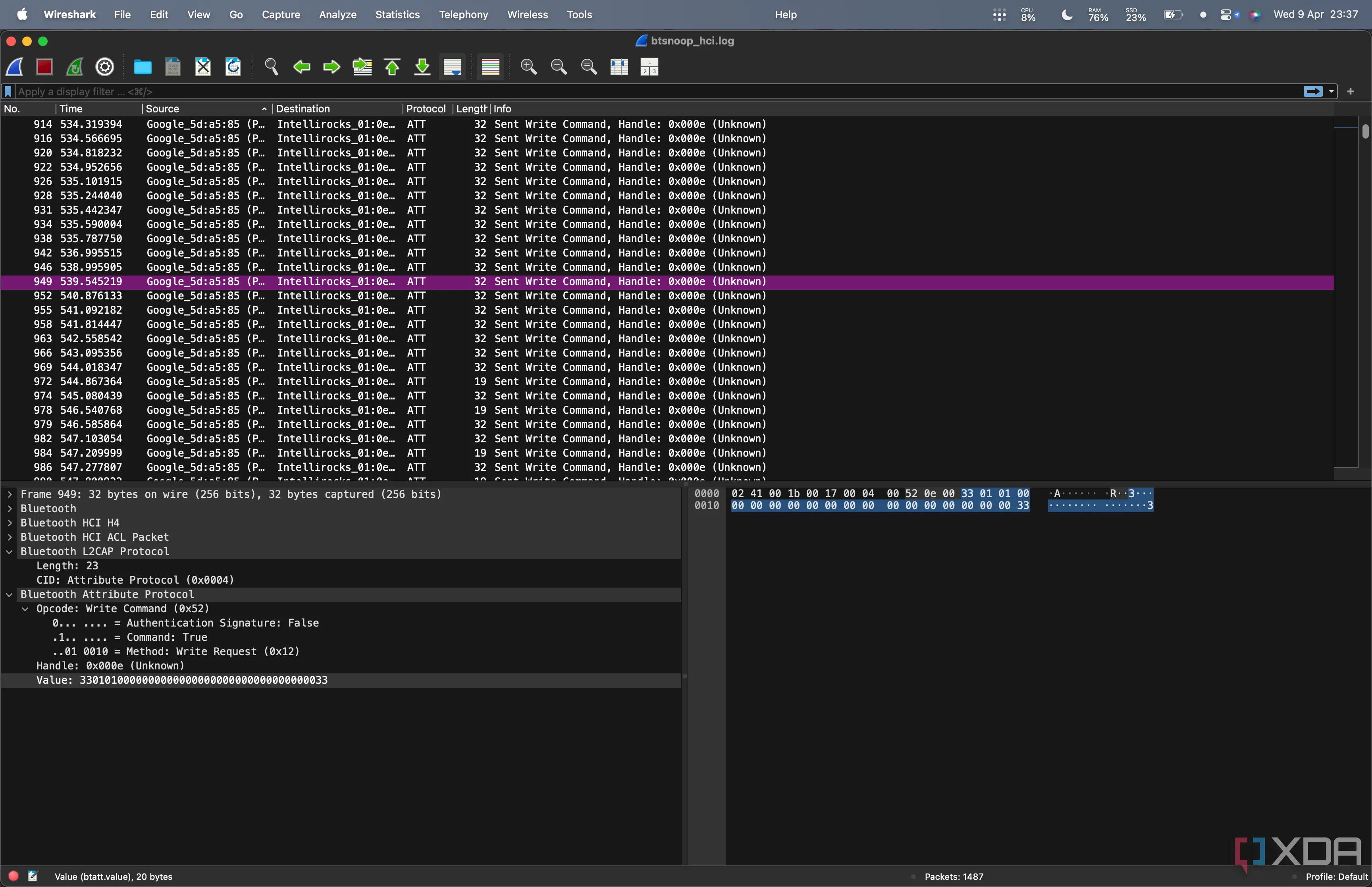Expand the Bluetooth HCI ACL Packet item
This screenshot has width=1372, height=887.
point(10,537)
